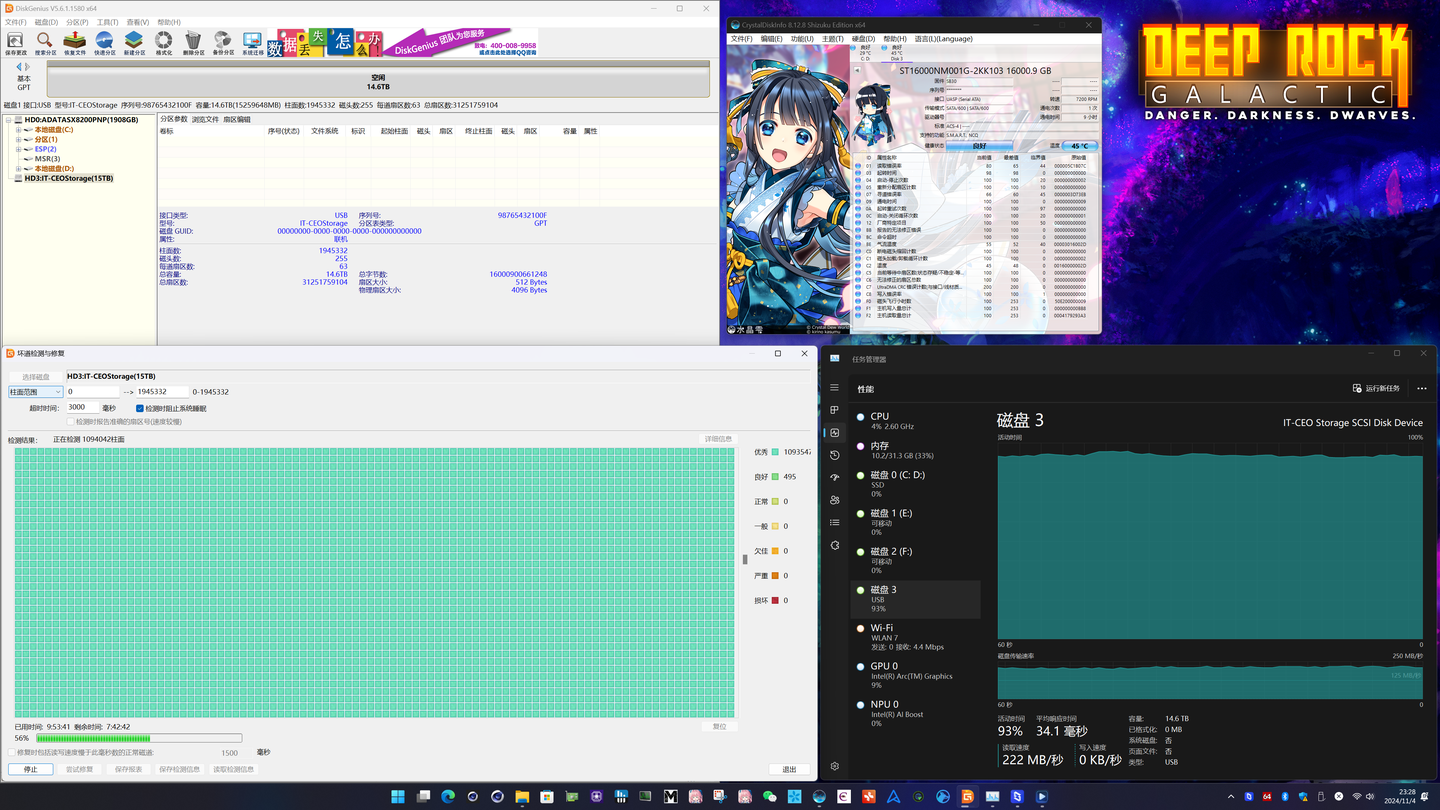The width and height of the screenshot is (1440, 810).
Task: Select CPU in Task Manager performance list
Action: (x=916, y=421)
